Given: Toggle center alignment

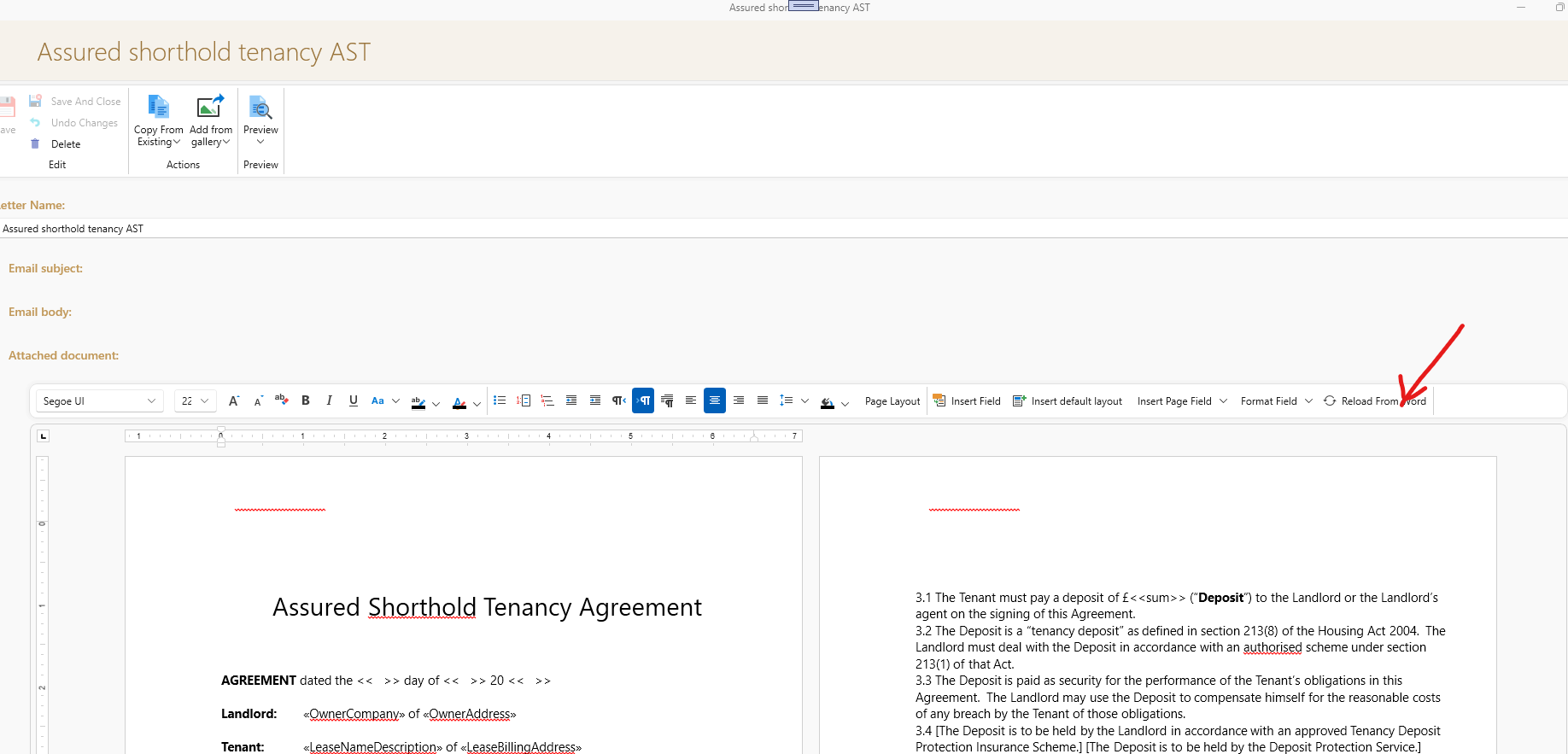Looking at the screenshot, I should (x=715, y=400).
